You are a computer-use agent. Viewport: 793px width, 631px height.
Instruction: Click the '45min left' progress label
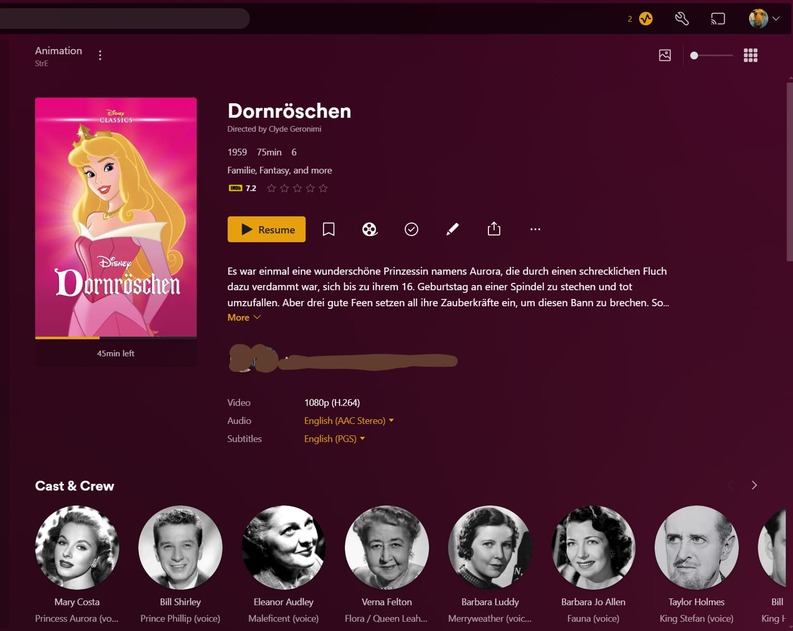tap(116, 353)
